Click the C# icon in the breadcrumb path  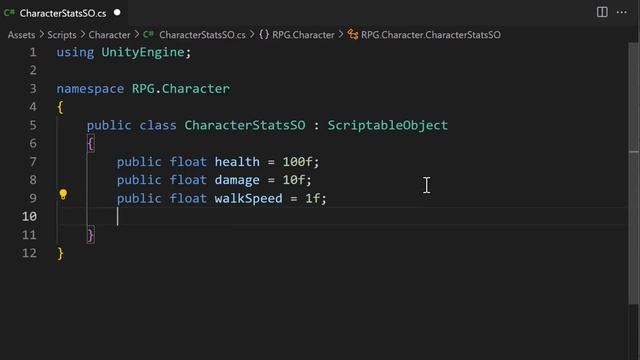coord(149,35)
